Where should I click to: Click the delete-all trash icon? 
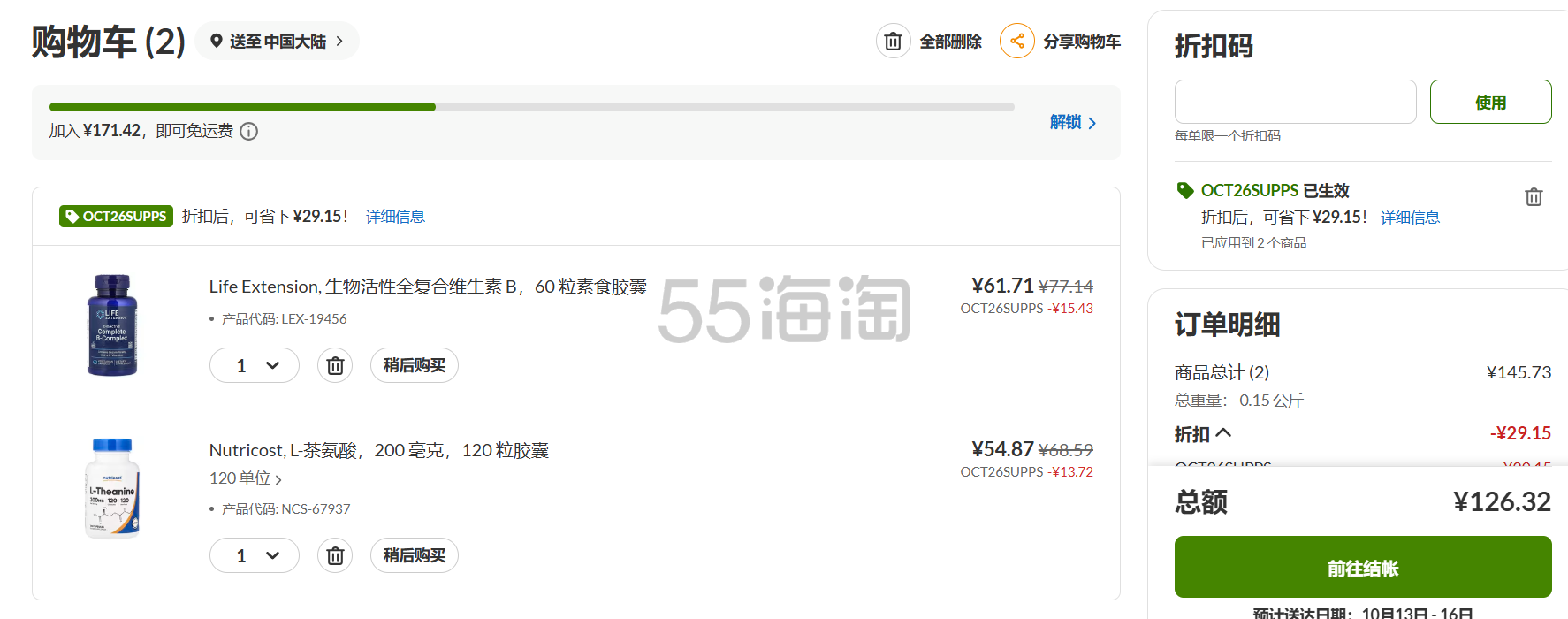893,41
